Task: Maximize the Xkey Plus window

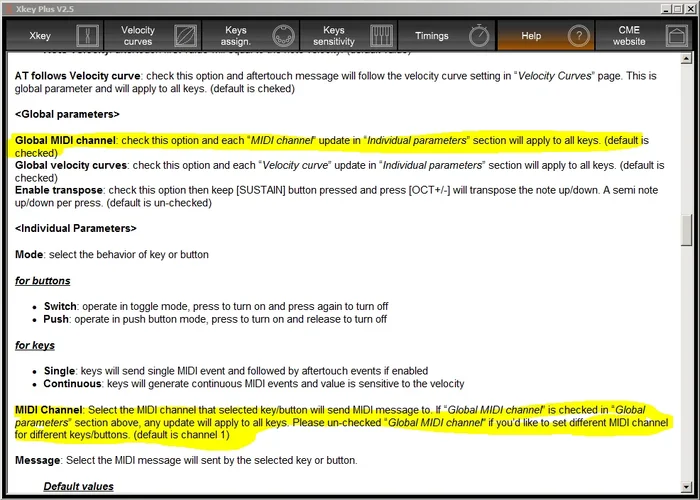Action: 677,8
